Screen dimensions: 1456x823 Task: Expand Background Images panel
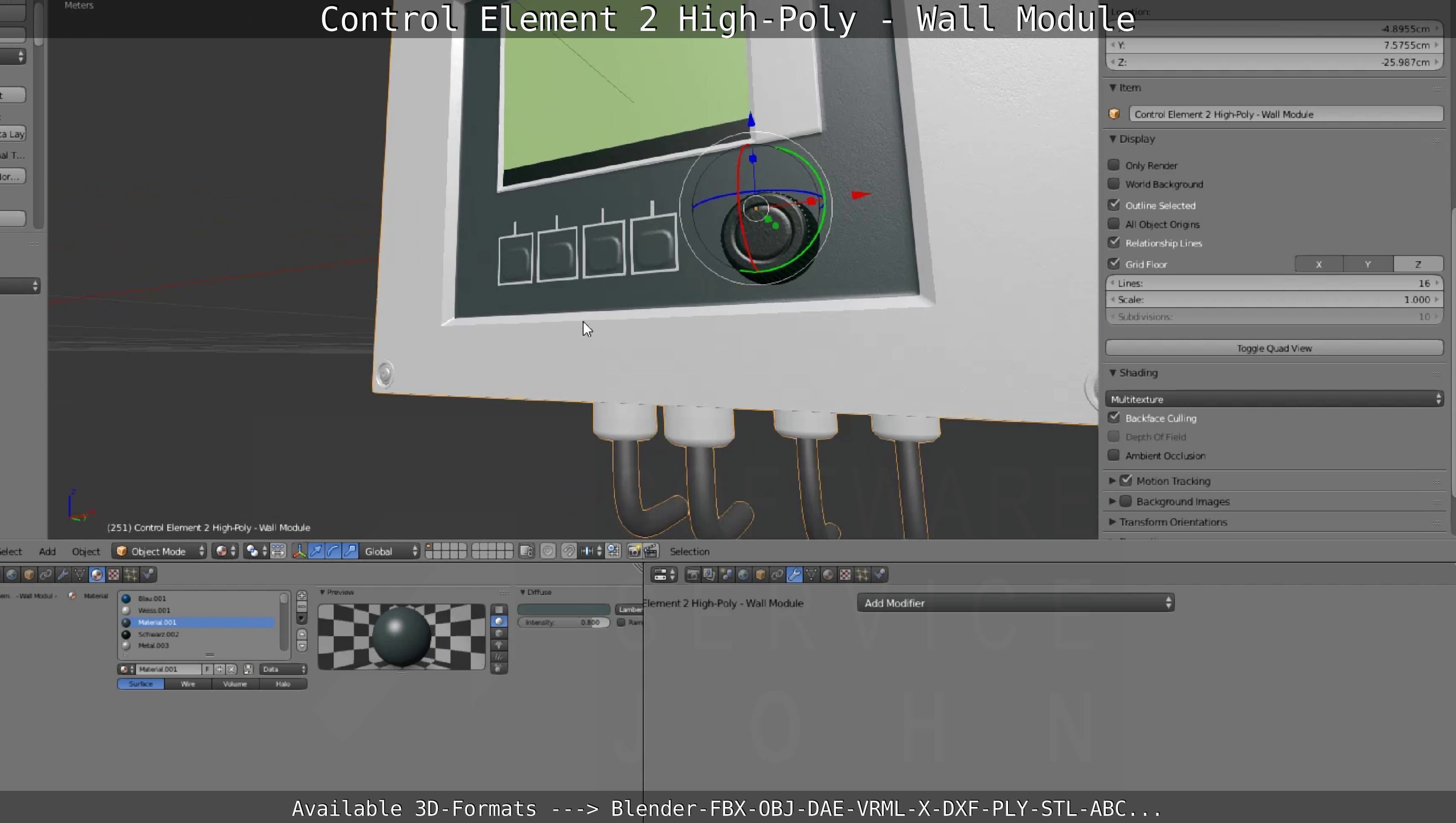(1112, 501)
